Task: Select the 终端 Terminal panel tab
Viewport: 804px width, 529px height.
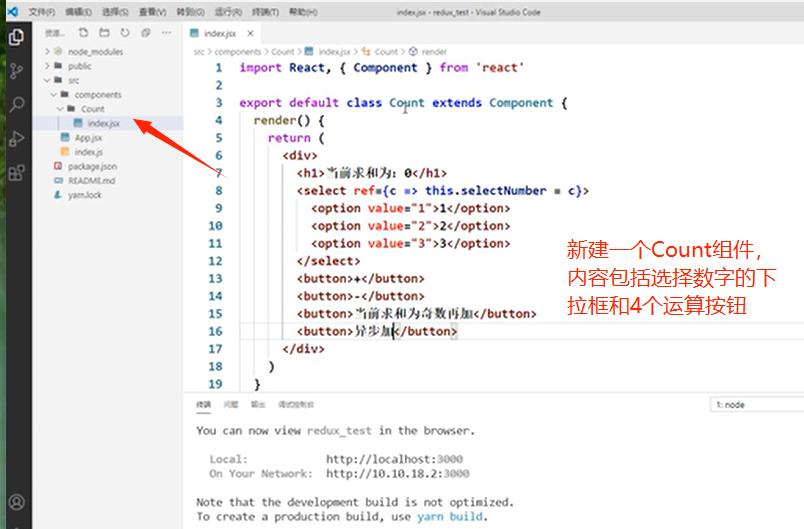Action: tap(204, 404)
